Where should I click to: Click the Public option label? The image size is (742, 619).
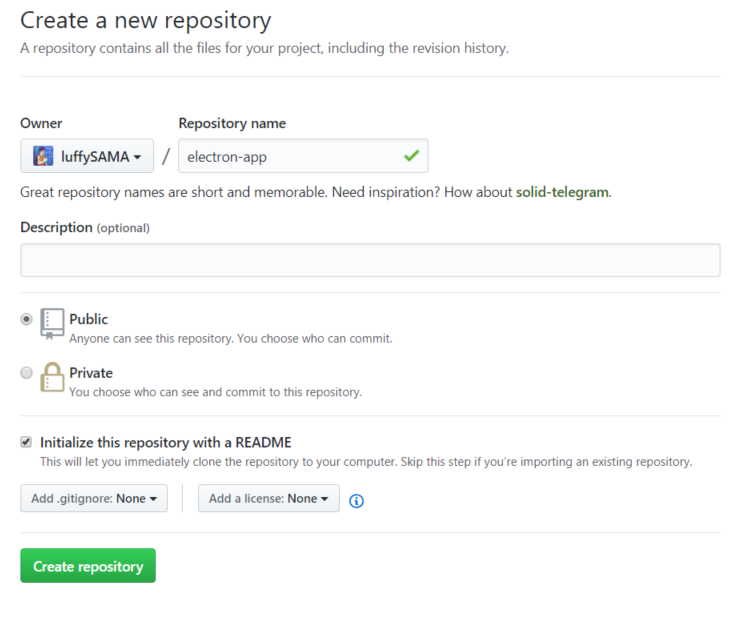click(88, 319)
